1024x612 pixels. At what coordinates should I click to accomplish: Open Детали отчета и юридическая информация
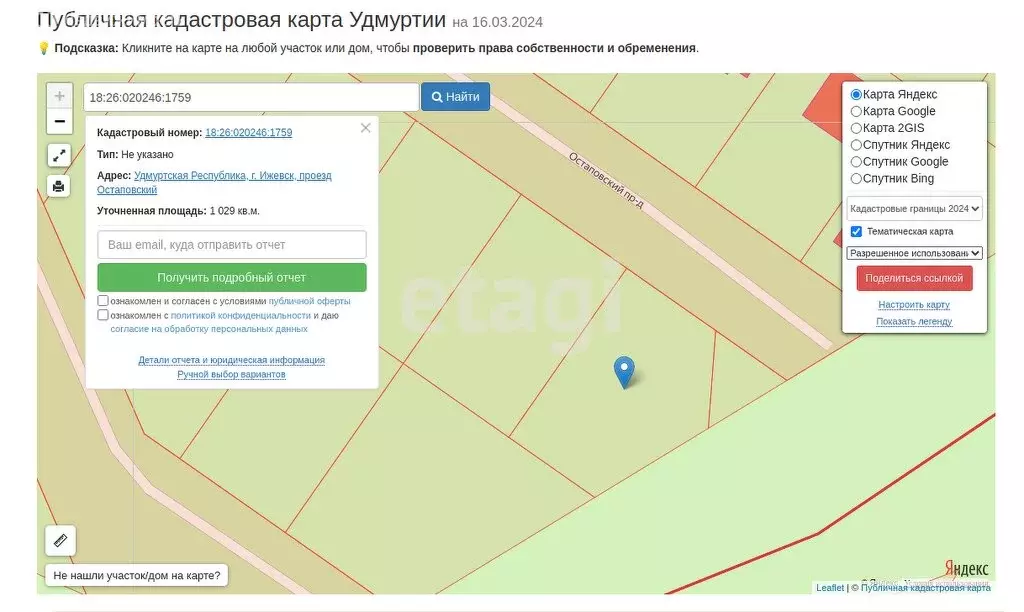click(231, 360)
